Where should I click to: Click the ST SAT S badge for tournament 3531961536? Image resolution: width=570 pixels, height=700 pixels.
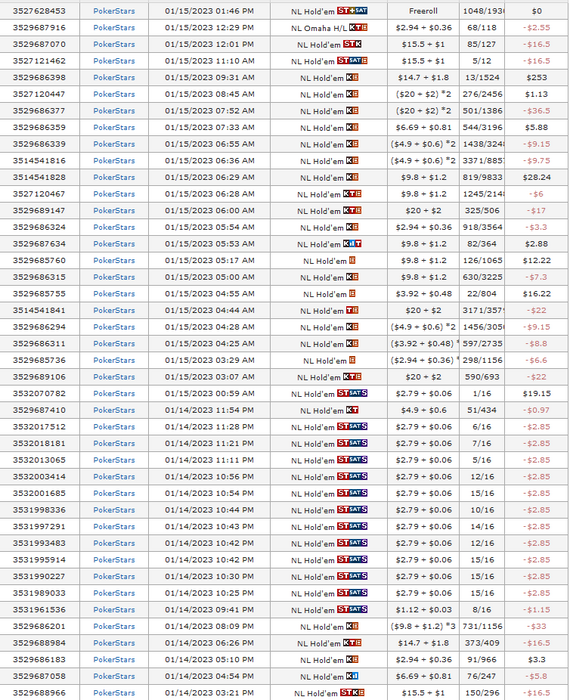[352, 609]
